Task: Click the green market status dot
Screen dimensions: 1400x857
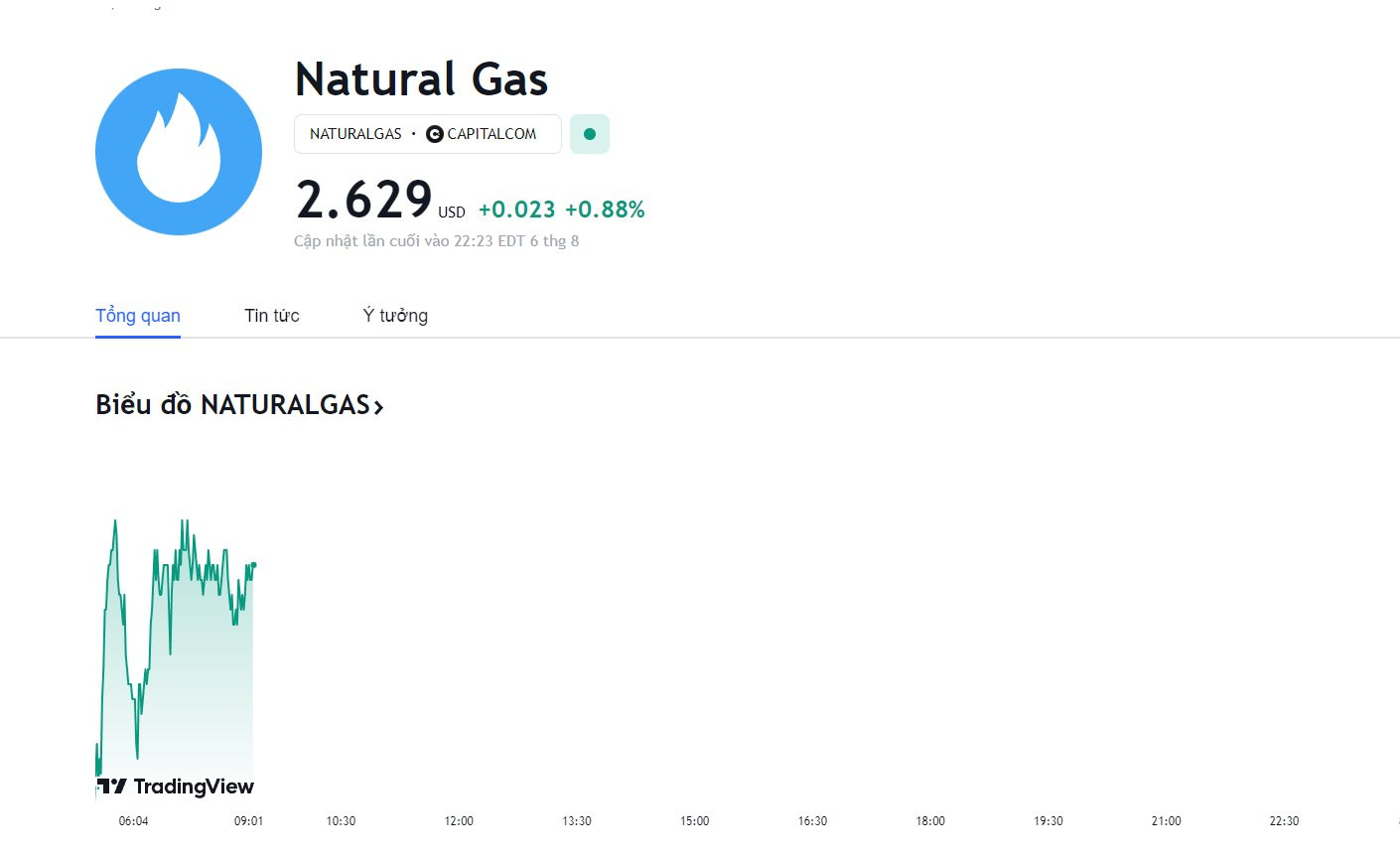Action: 590,134
